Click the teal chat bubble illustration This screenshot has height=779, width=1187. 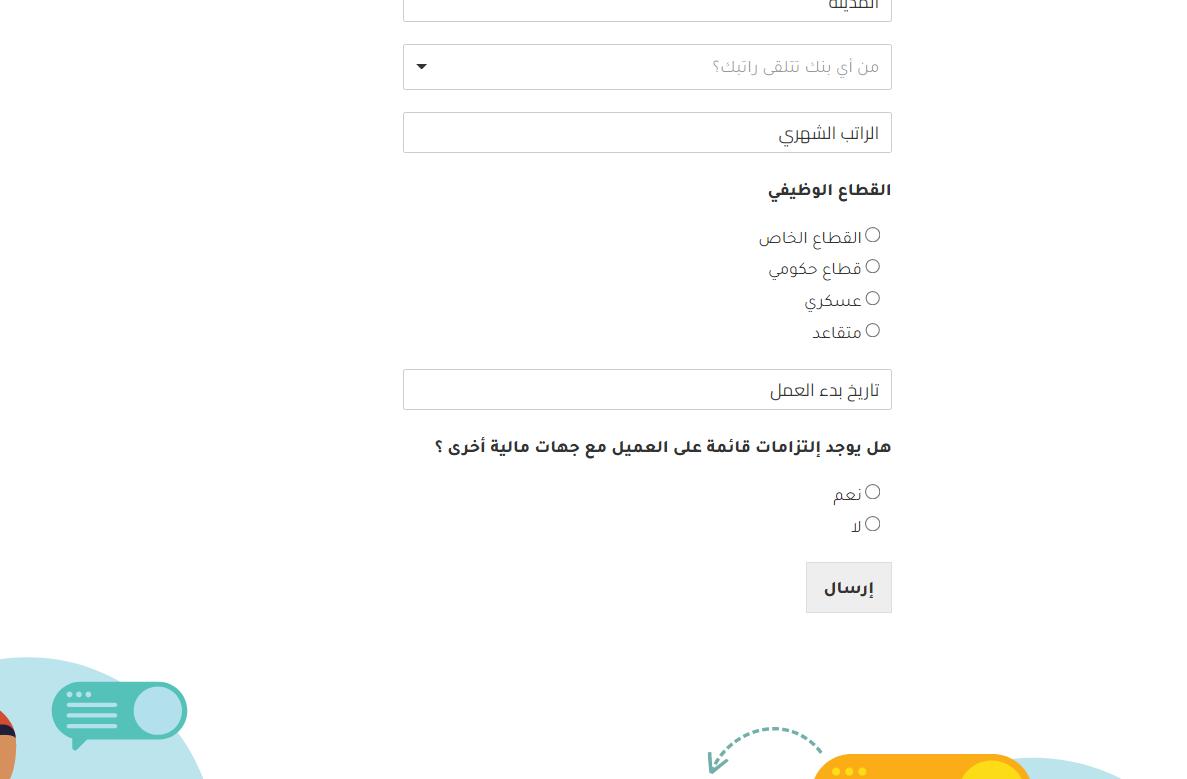tap(119, 714)
